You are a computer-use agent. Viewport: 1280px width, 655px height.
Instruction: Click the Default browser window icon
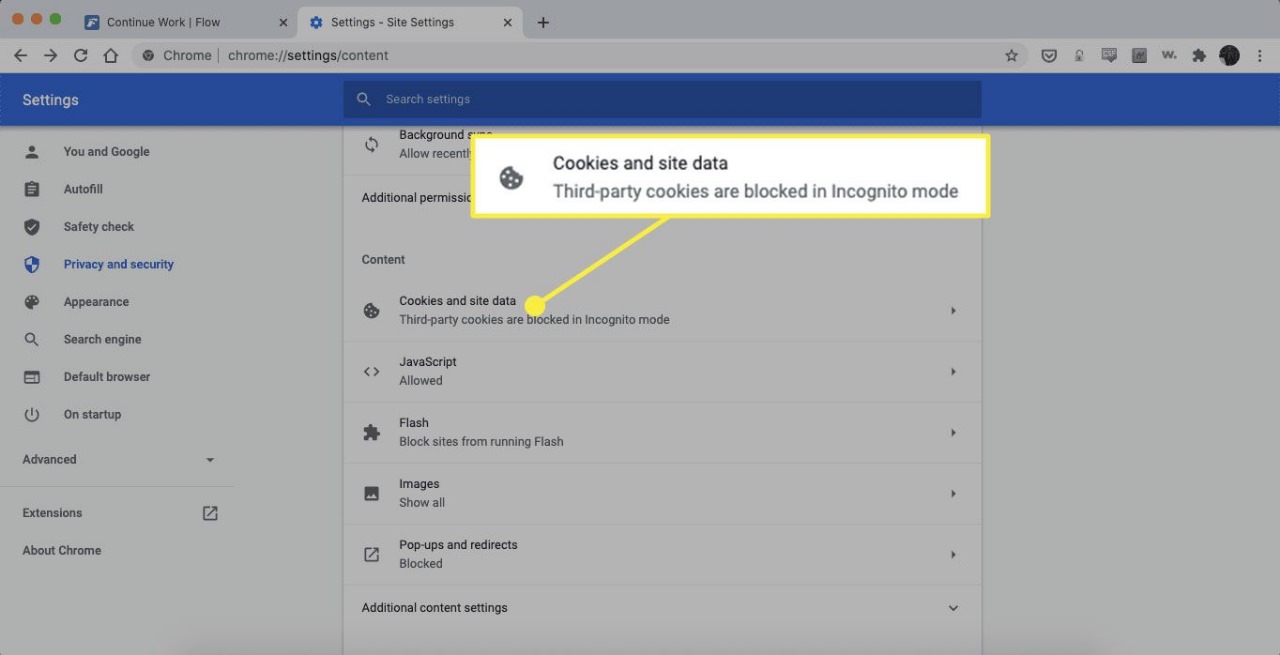32,377
